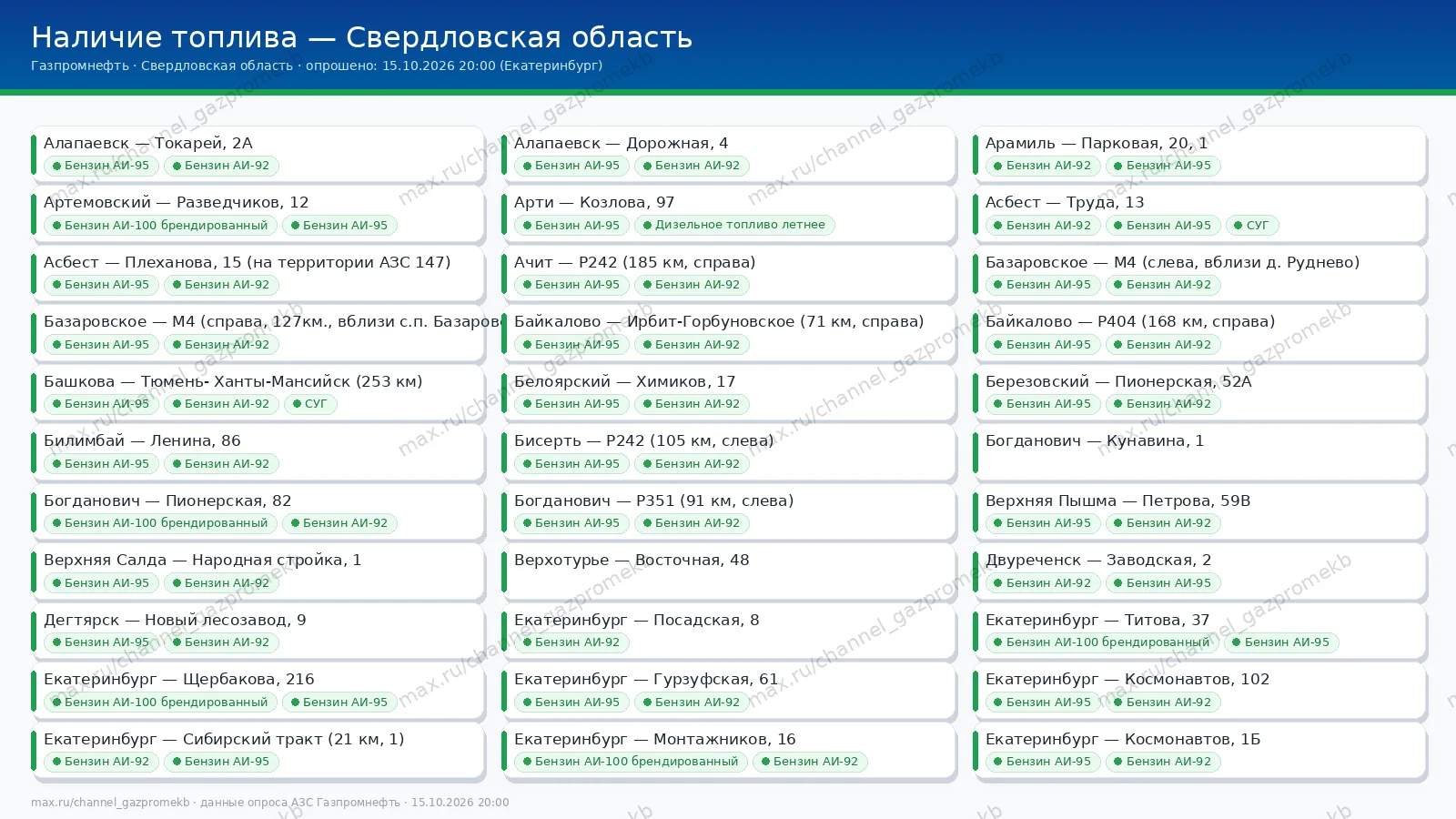Click the СУГ tag in Башкова — Тюмень- Ханты-Мансийск
This screenshot has height=819, width=1456.
coord(310,404)
